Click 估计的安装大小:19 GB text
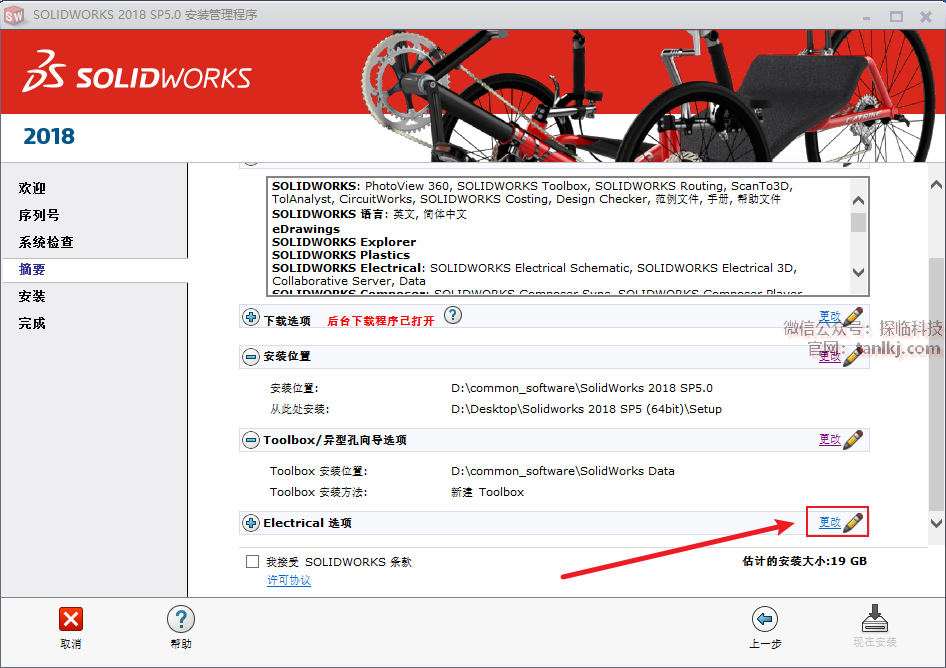The width and height of the screenshot is (946, 668). [804, 561]
